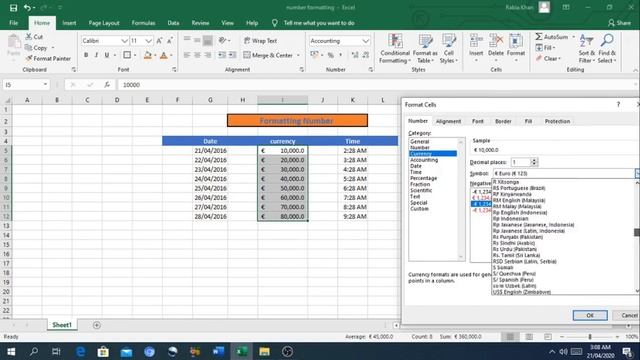Screen dimensions: 640x360
Task: Click the Formatting Number orange title cell
Action: point(297,120)
